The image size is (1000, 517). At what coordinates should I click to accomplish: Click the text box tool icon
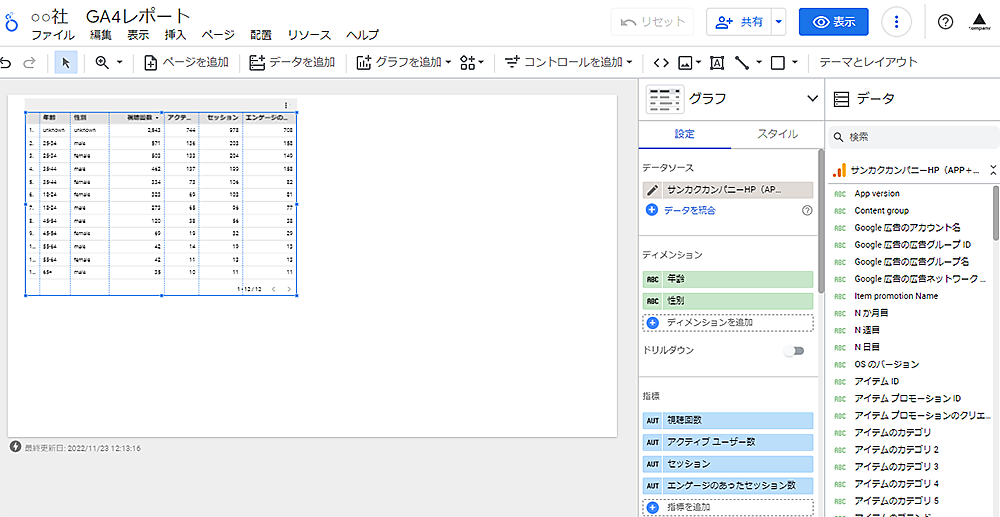point(716,62)
